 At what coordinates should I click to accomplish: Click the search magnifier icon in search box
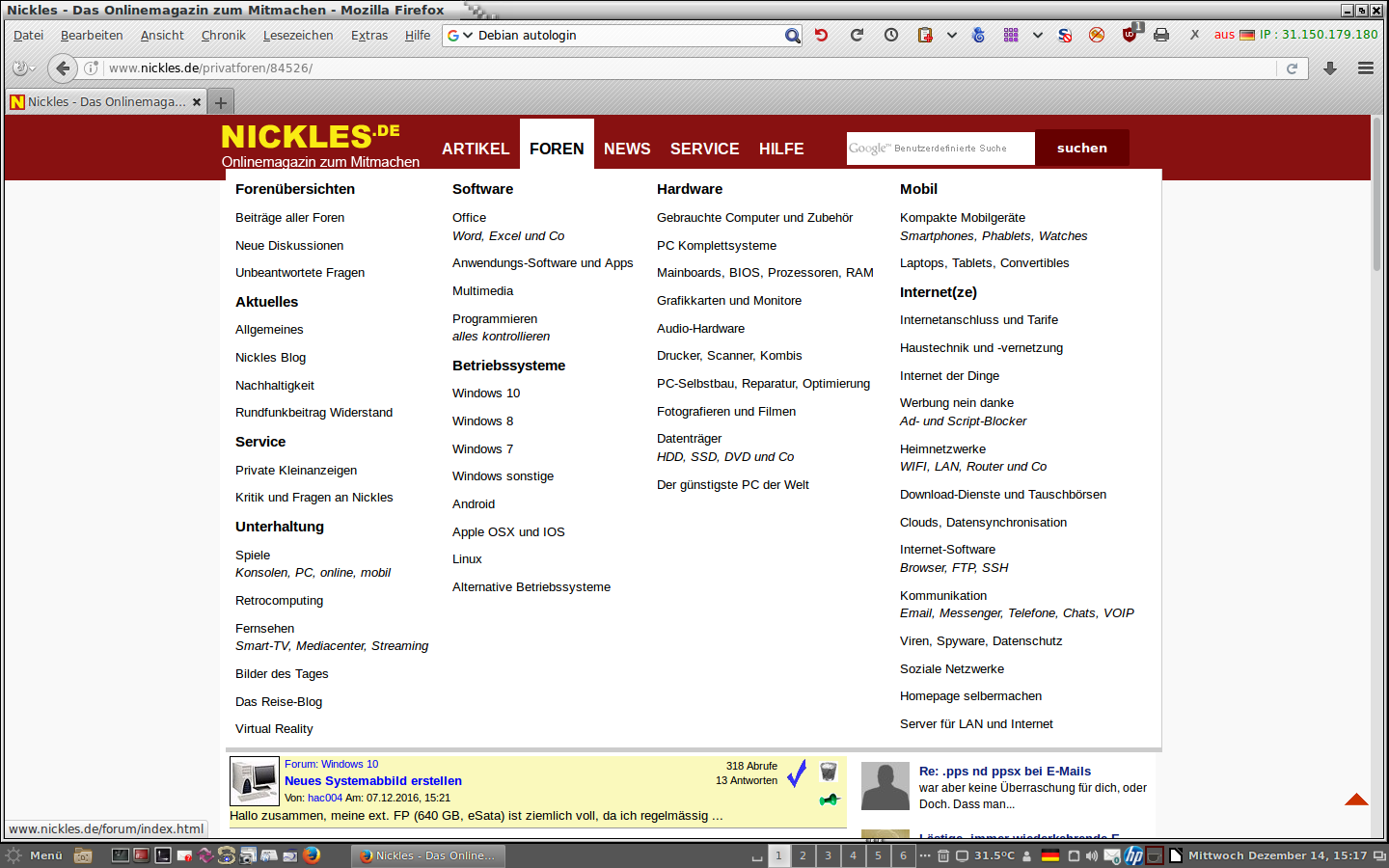[x=792, y=36]
